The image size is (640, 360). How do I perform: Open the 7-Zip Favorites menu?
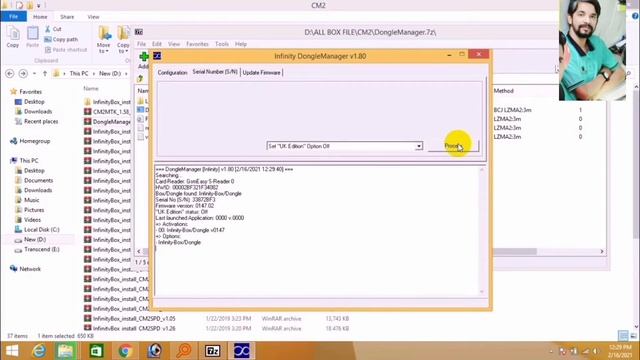pos(197,44)
